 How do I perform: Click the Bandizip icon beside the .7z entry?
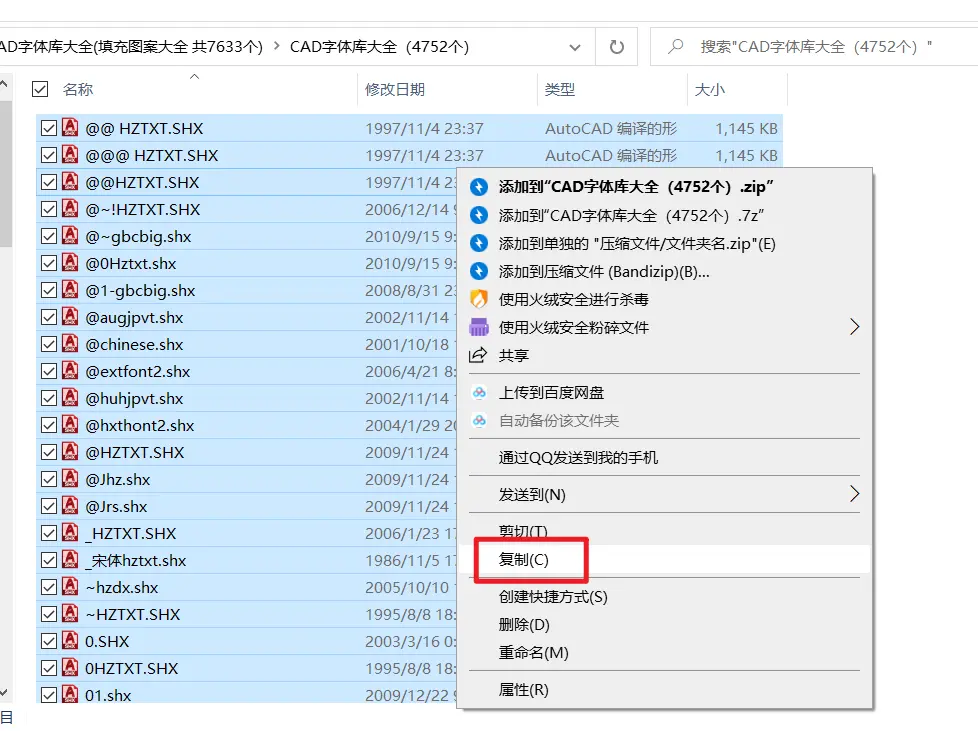click(478, 215)
